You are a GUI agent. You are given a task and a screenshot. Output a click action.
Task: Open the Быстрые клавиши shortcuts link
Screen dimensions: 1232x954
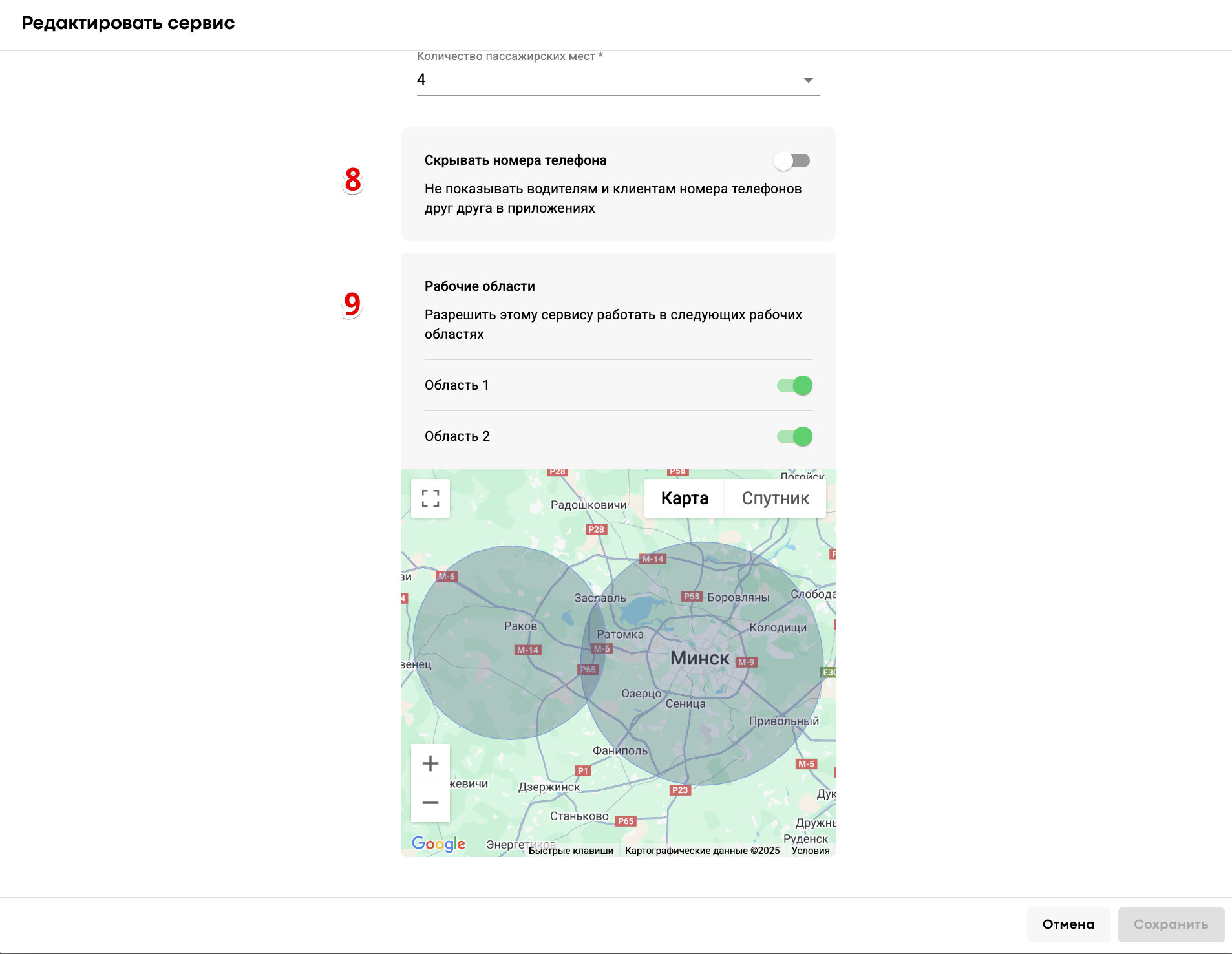tap(571, 851)
